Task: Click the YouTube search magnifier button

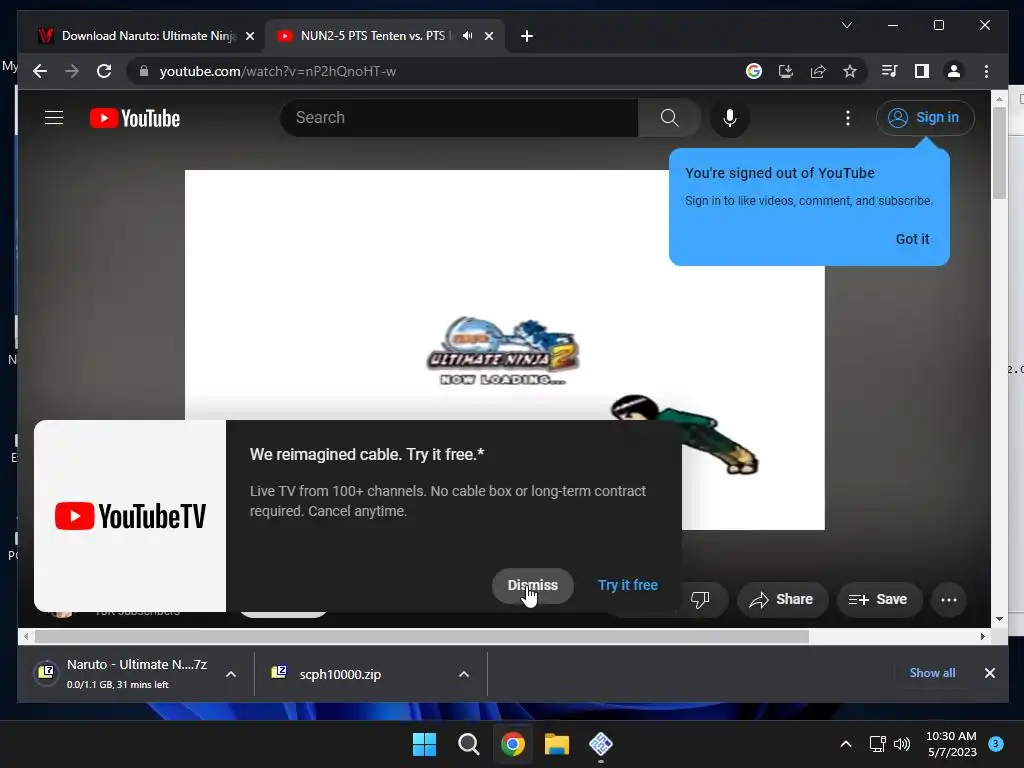Action: pyautogui.click(x=669, y=118)
